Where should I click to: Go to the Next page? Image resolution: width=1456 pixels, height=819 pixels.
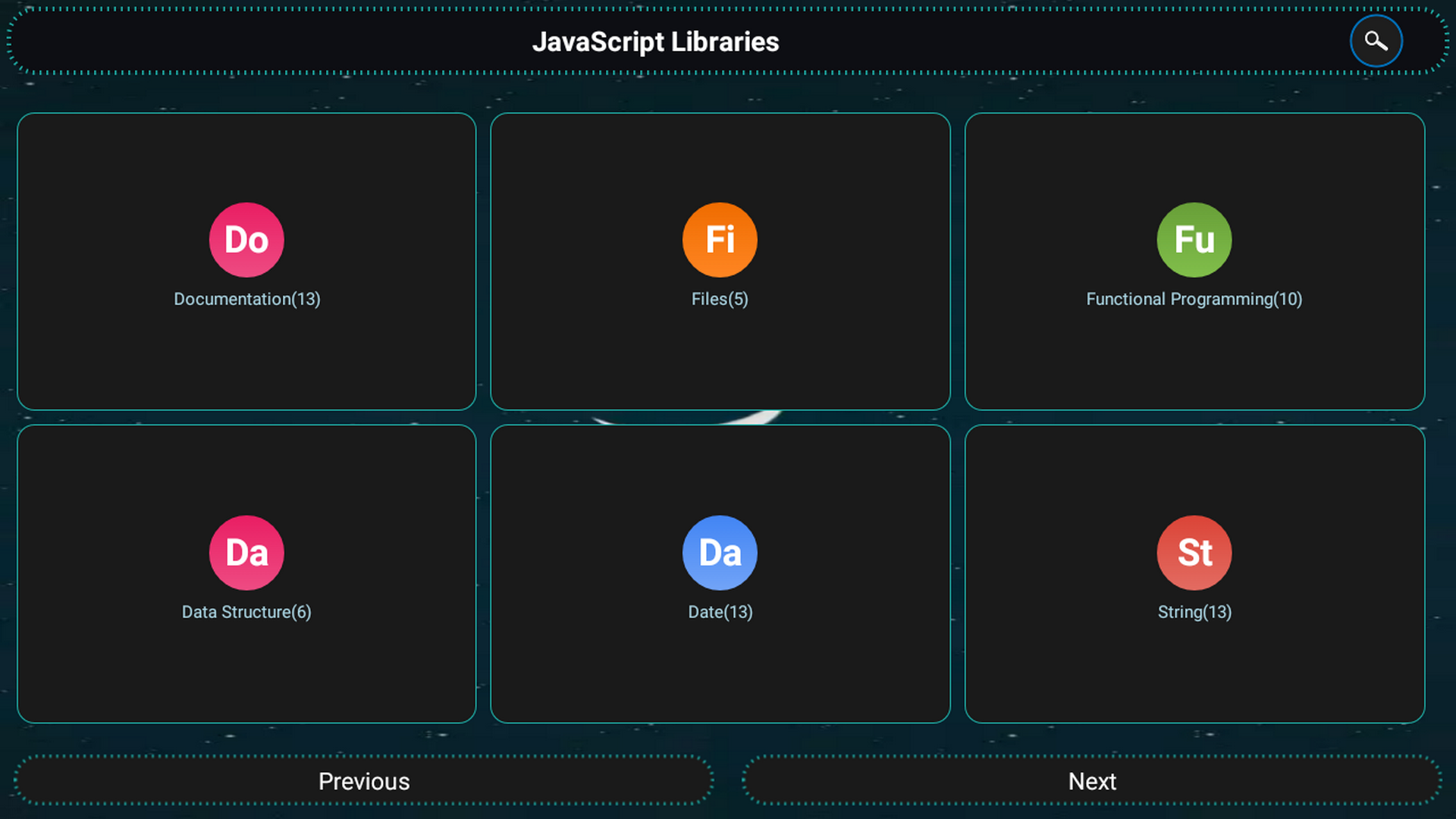pos(1092,781)
